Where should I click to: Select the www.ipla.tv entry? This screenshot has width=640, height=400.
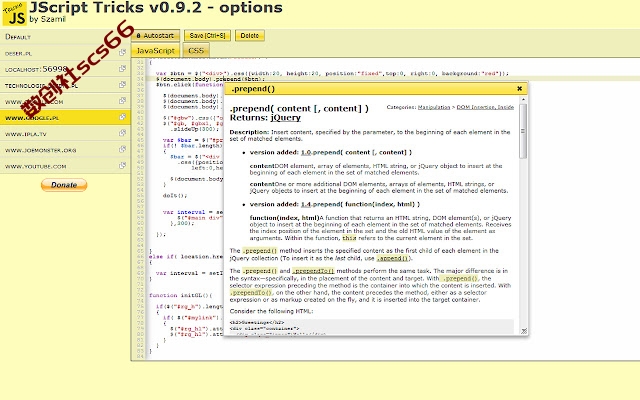65,133
